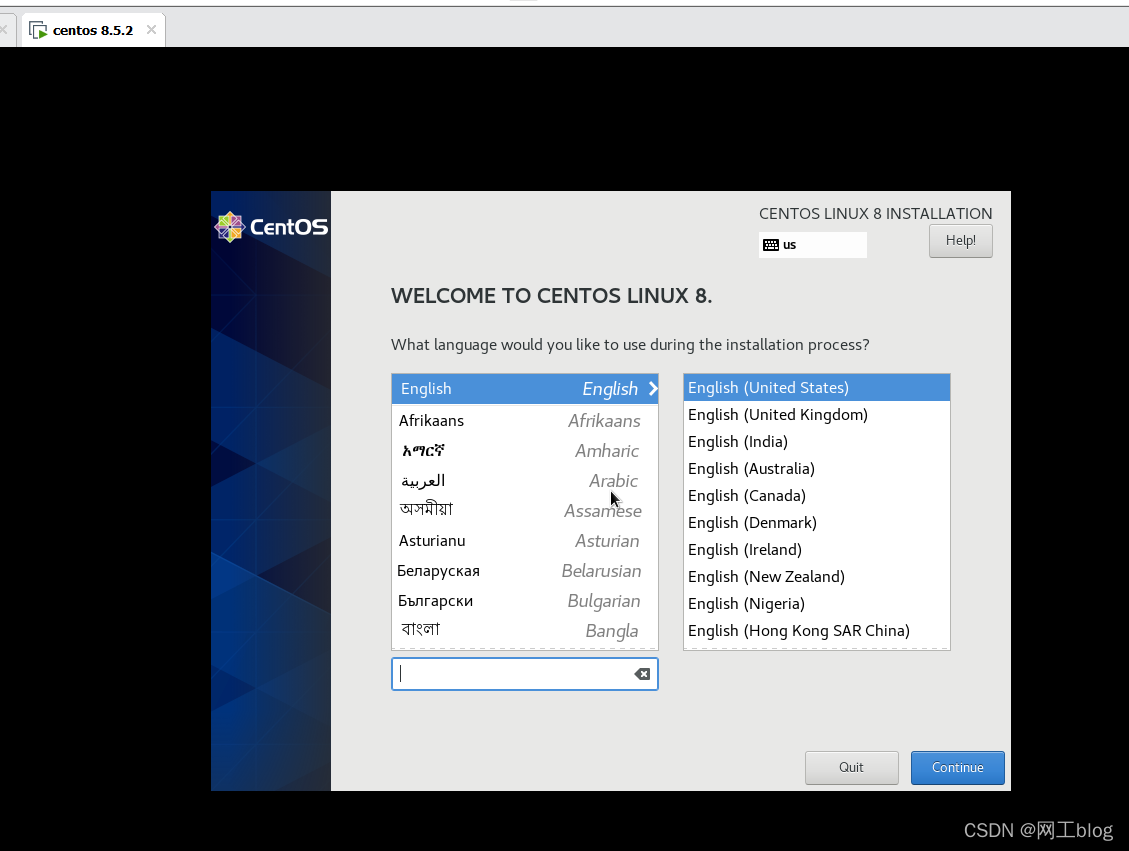This screenshot has height=851, width=1129.
Task: Expand the English language chevron arrow
Action: coord(653,389)
